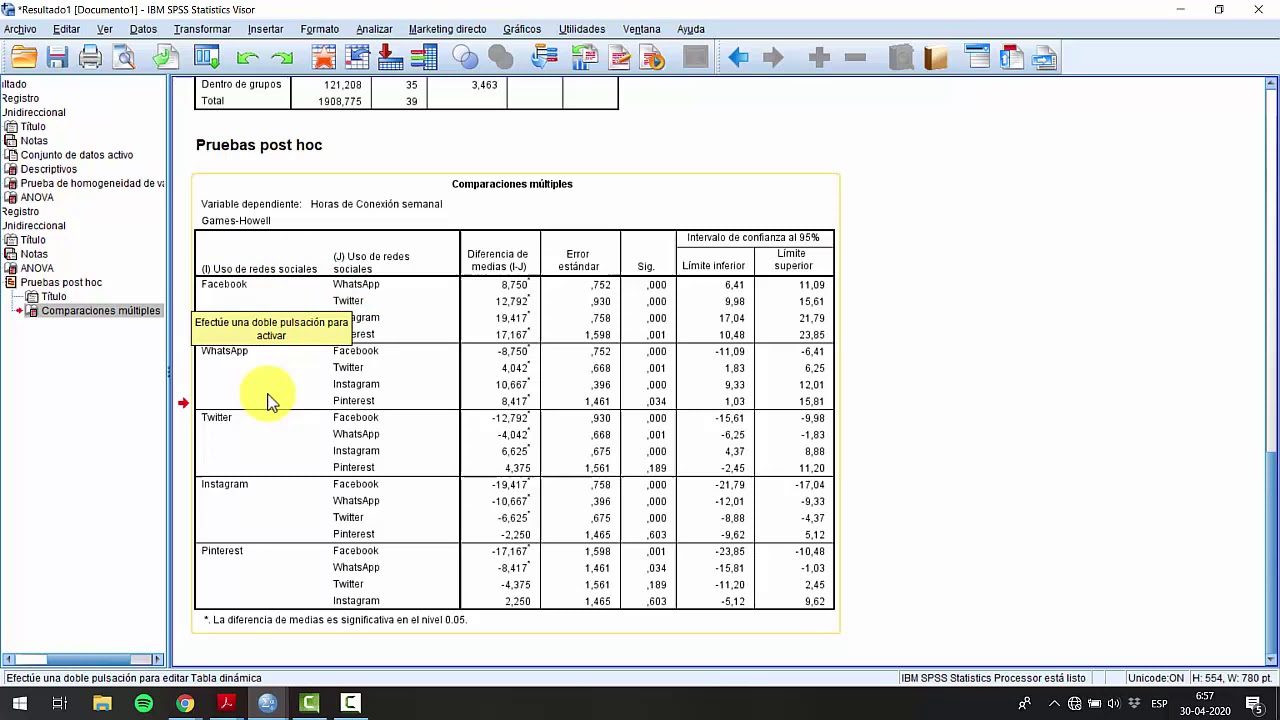
Task: Click the Open folder toolbar icon
Action: click(24, 58)
